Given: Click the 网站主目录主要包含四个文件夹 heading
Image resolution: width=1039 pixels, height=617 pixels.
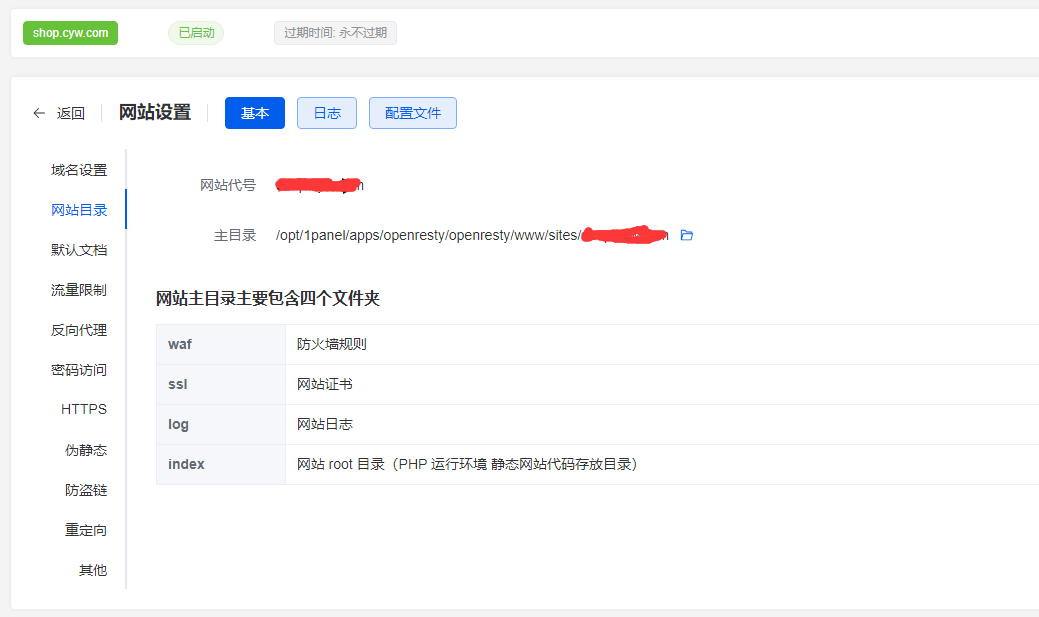Looking at the screenshot, I should 268,298.
